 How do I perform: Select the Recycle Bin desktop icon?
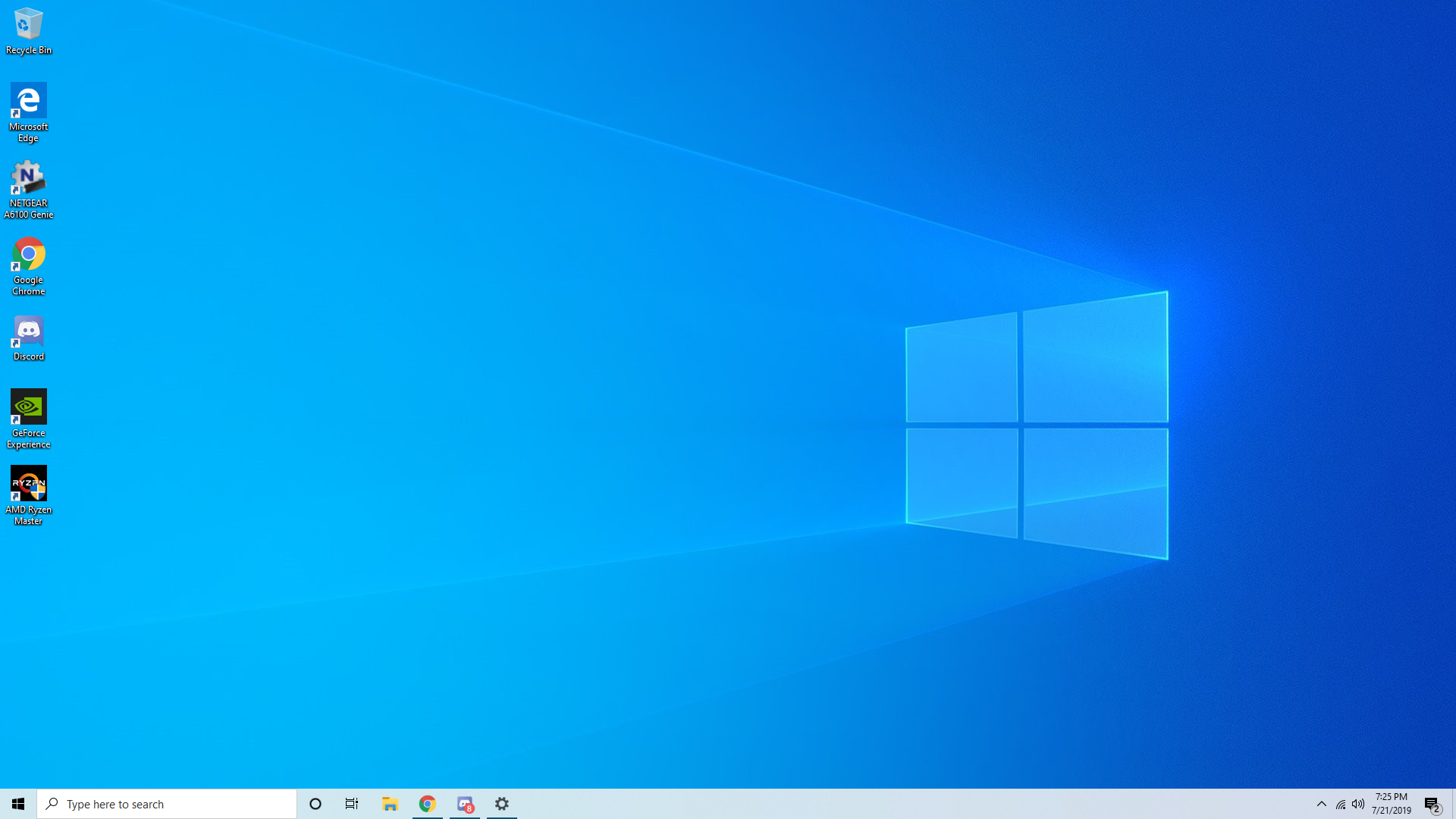pos(28,31)
